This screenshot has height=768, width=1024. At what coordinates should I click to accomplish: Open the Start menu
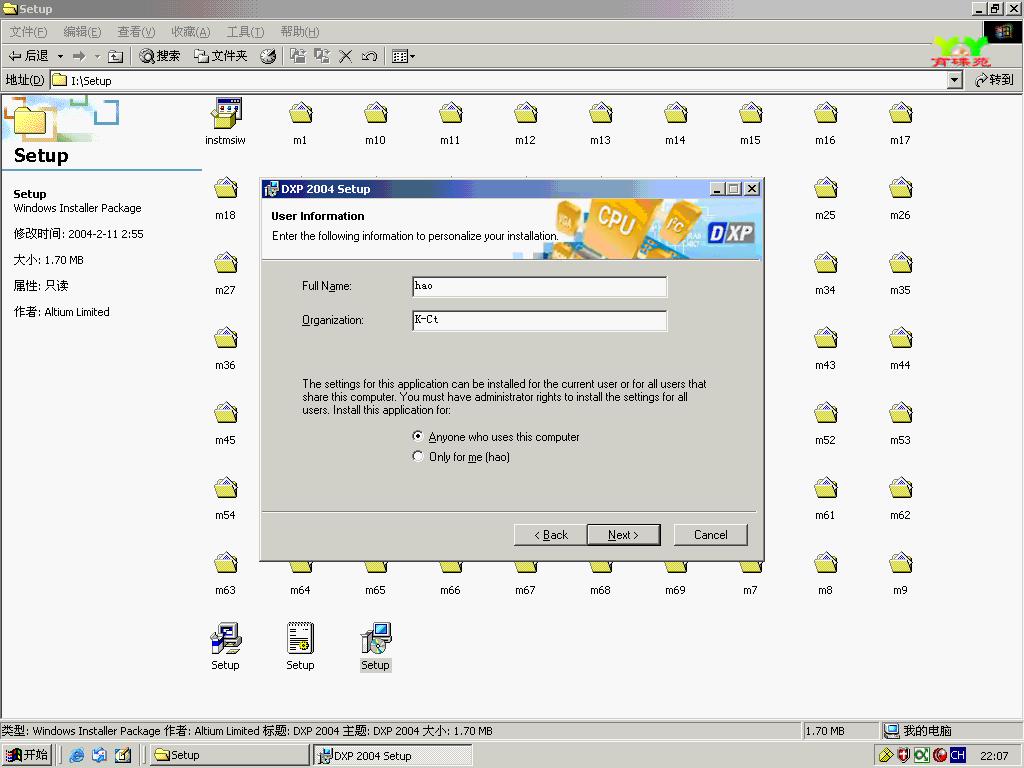[x=27, y=755]
